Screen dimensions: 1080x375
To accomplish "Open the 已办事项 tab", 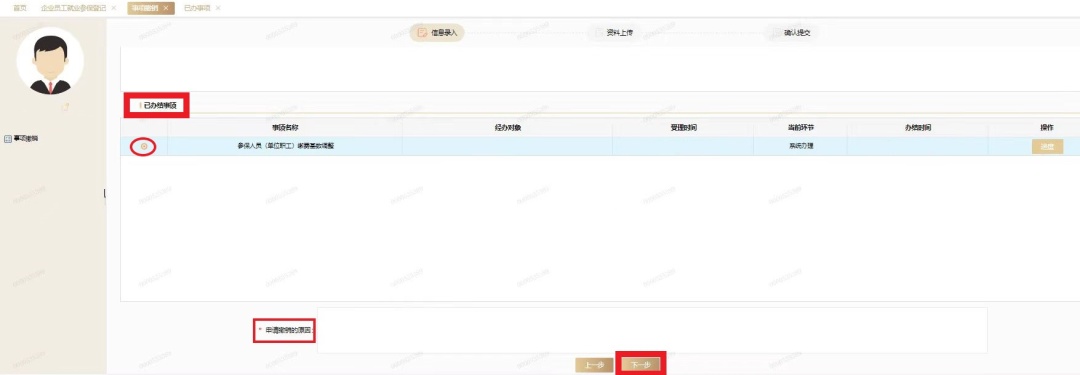I will (x=197, y=8).
